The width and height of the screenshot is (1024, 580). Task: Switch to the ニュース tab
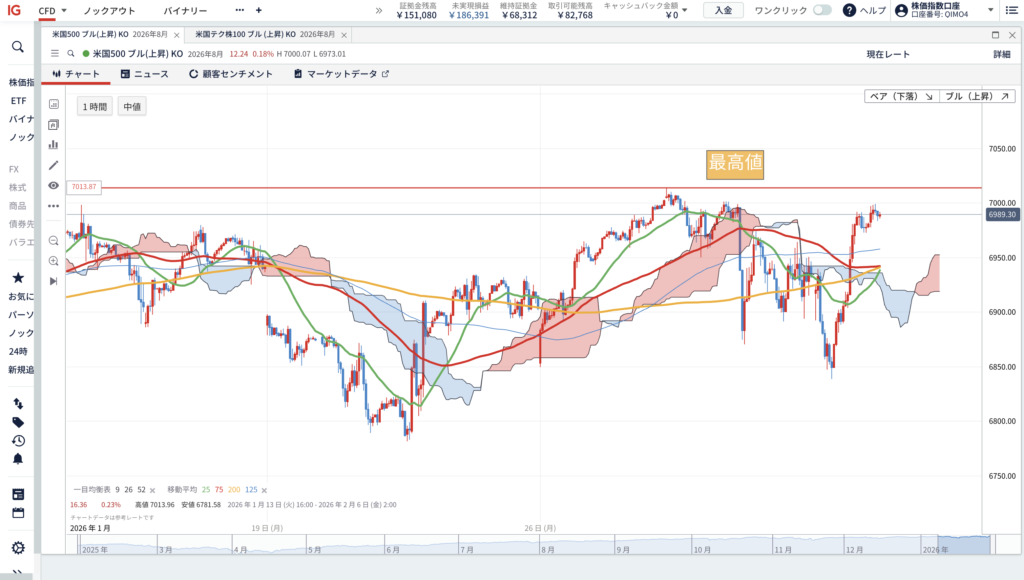tap(144, 74)
